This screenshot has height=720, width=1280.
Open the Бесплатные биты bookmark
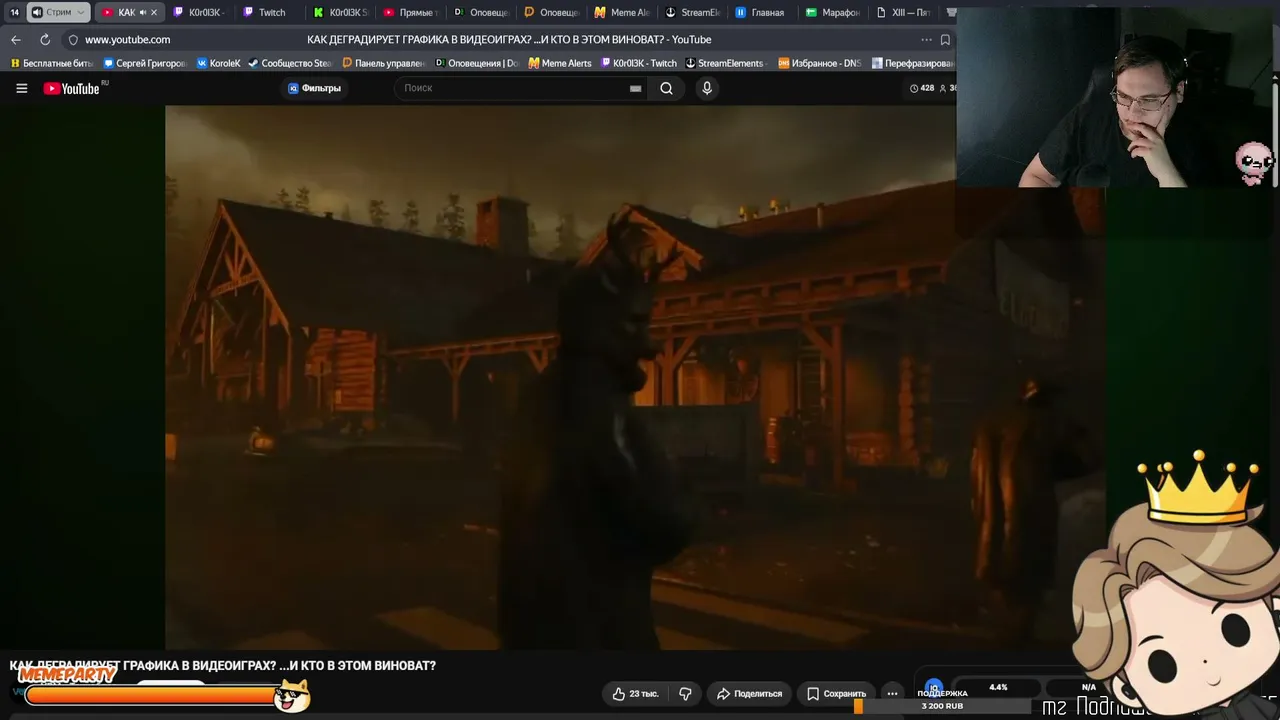point(52,63)
